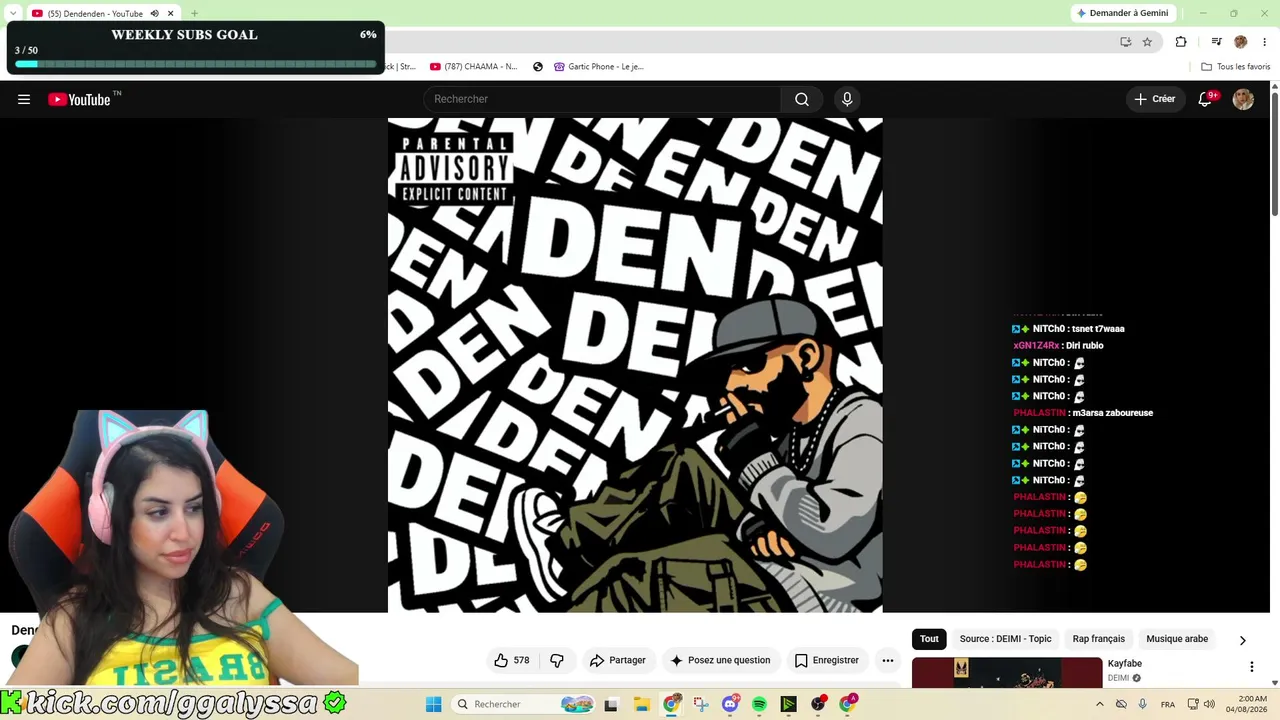Click the Dendenden album cover video
Viewport: 1280px width, 720px height.
click(x=635, y=365)
